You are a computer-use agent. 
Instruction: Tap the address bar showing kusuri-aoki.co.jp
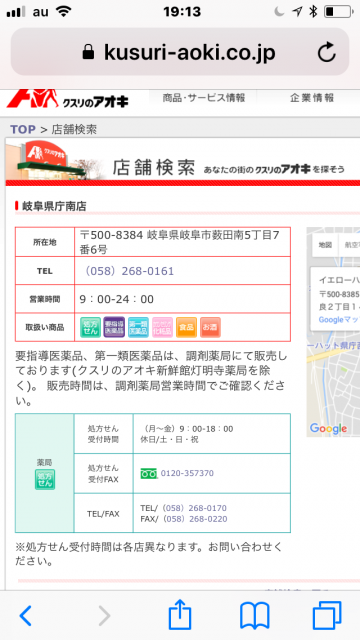[x=180, y=52]
